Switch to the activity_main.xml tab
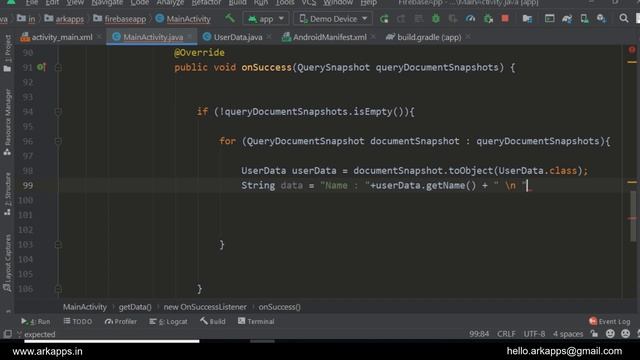Screen dimensions: 640x360 pos(57,37)
